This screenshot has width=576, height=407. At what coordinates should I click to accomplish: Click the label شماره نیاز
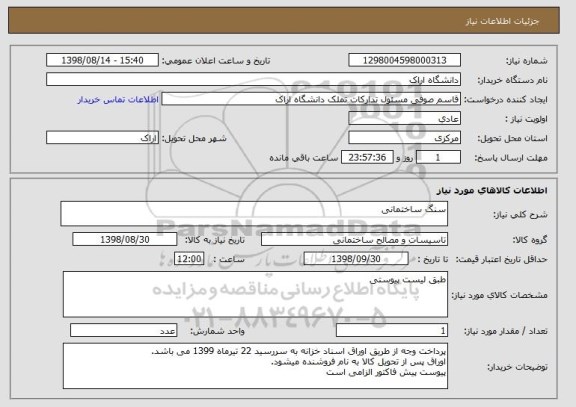coord(527,61)
